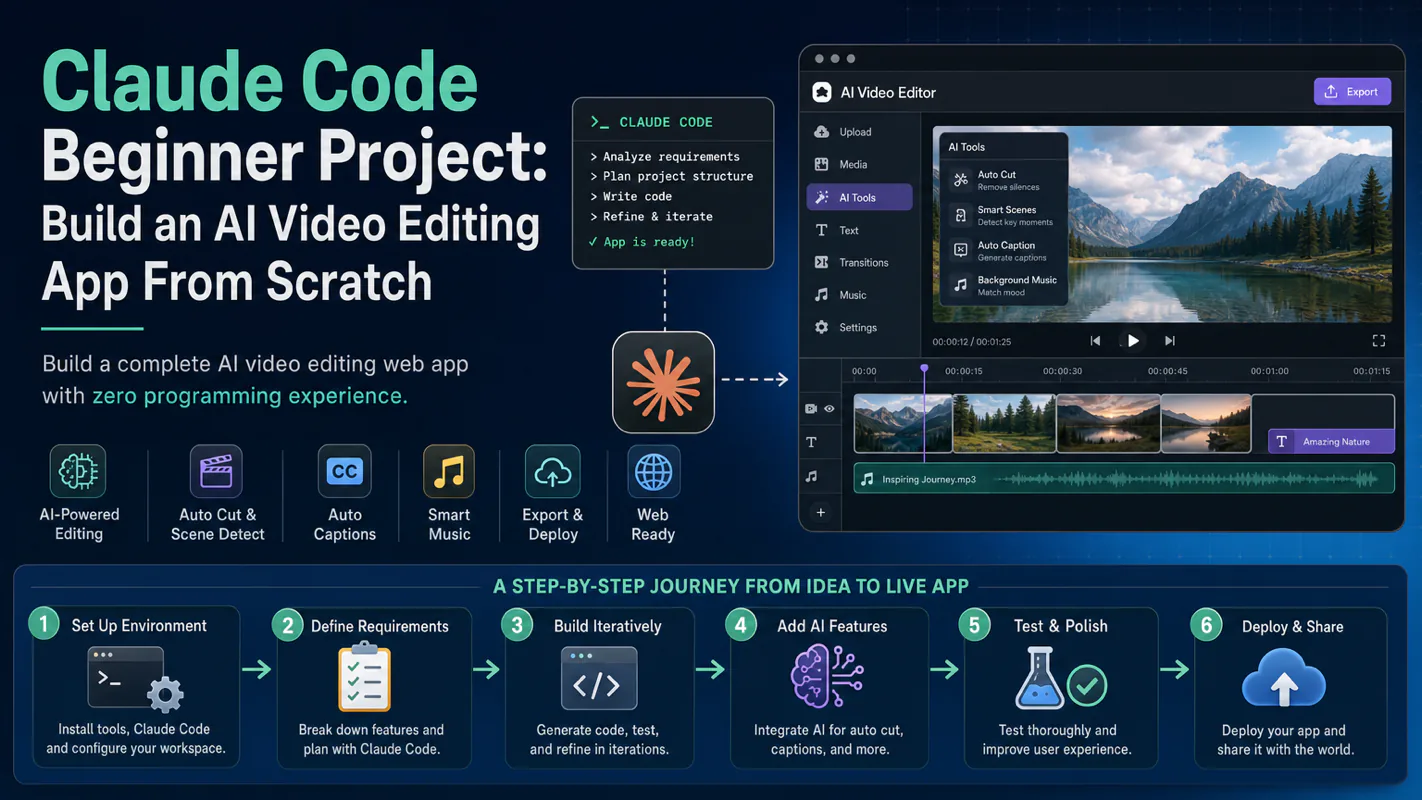Select the Amazing Nature text clip

[1331, 441]
